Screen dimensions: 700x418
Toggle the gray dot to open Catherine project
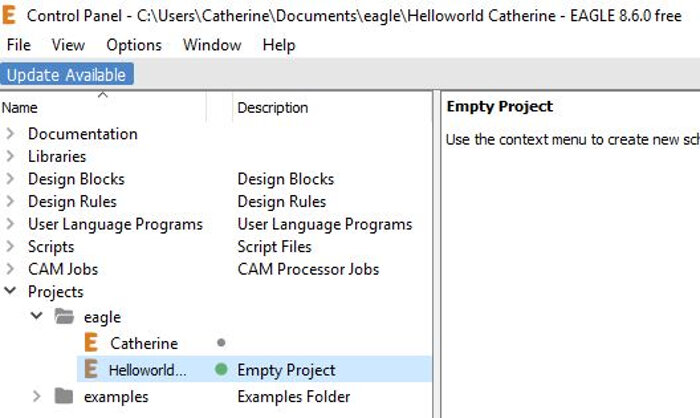[221, 343]
